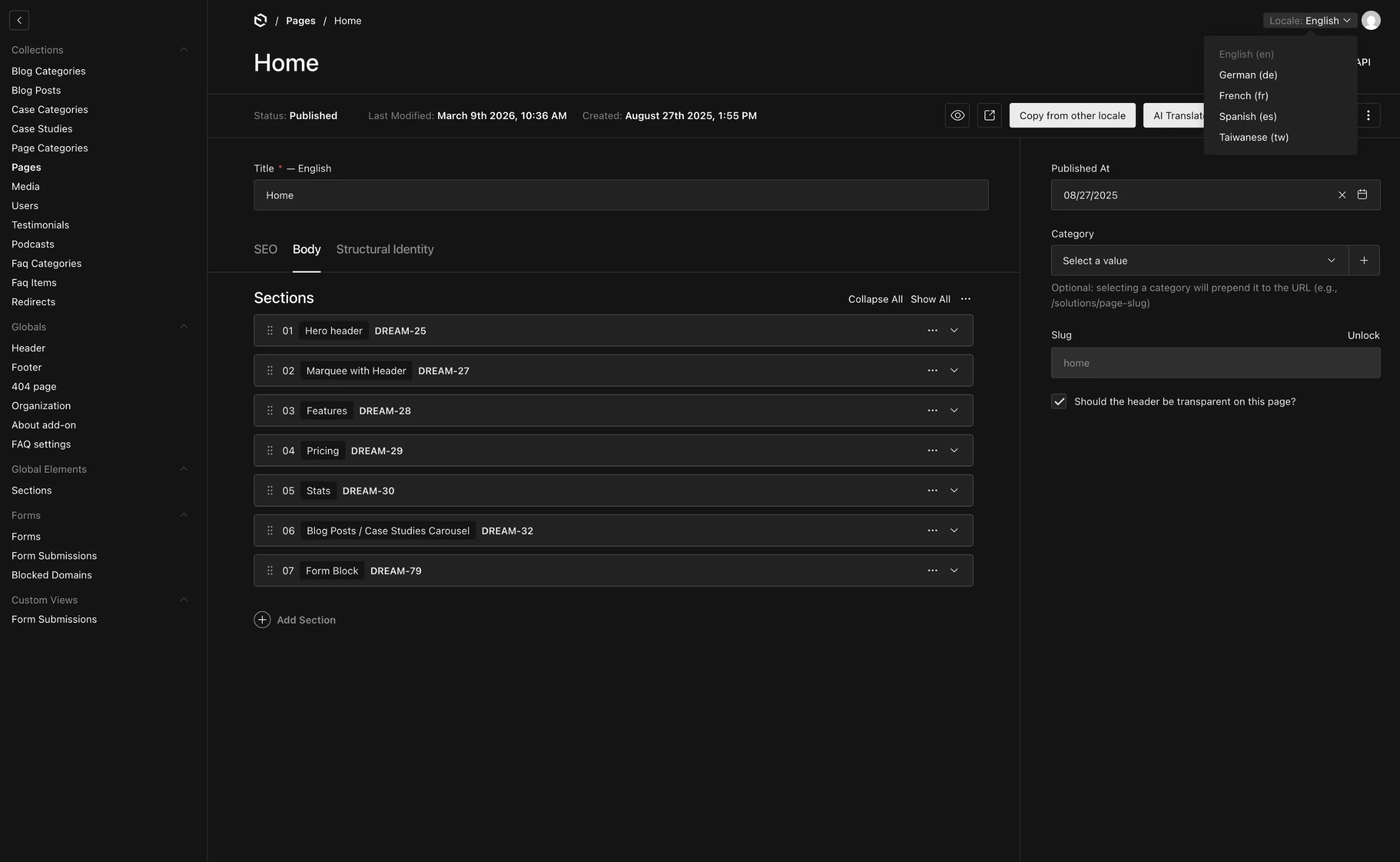Collapse the Forms sidebar group

[183, 515]
